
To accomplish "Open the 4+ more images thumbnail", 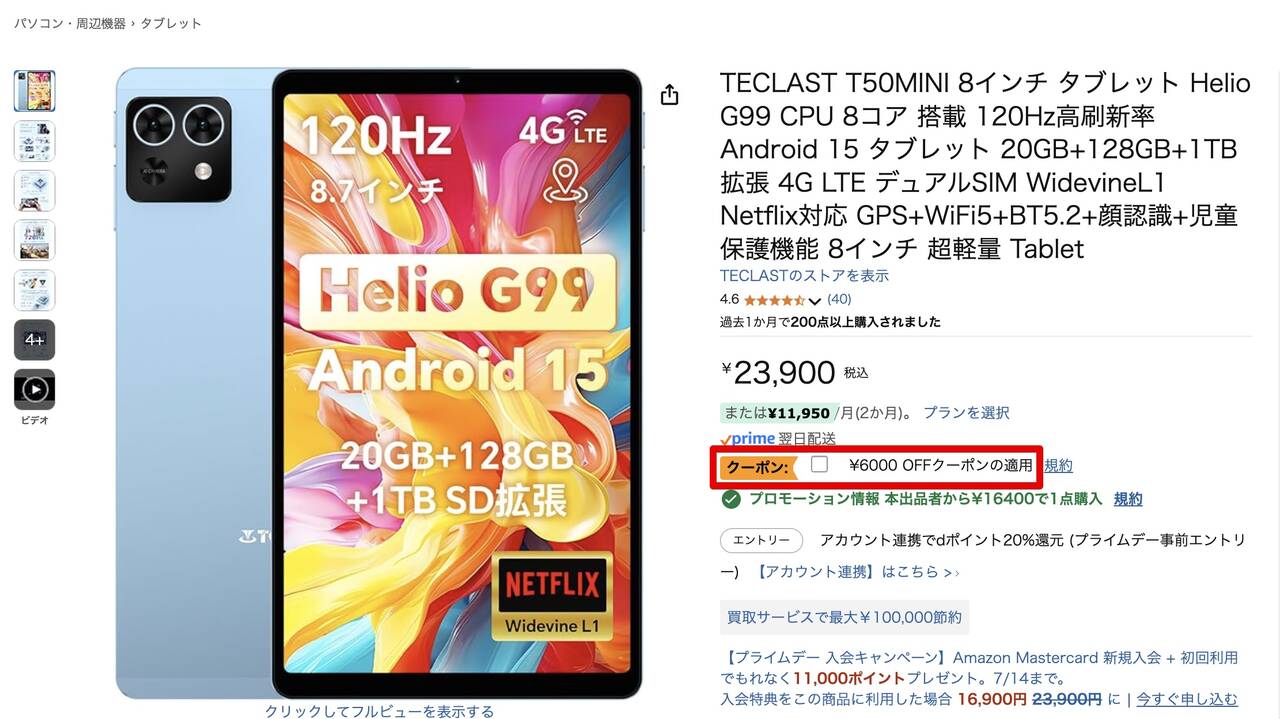I will 34,340.
